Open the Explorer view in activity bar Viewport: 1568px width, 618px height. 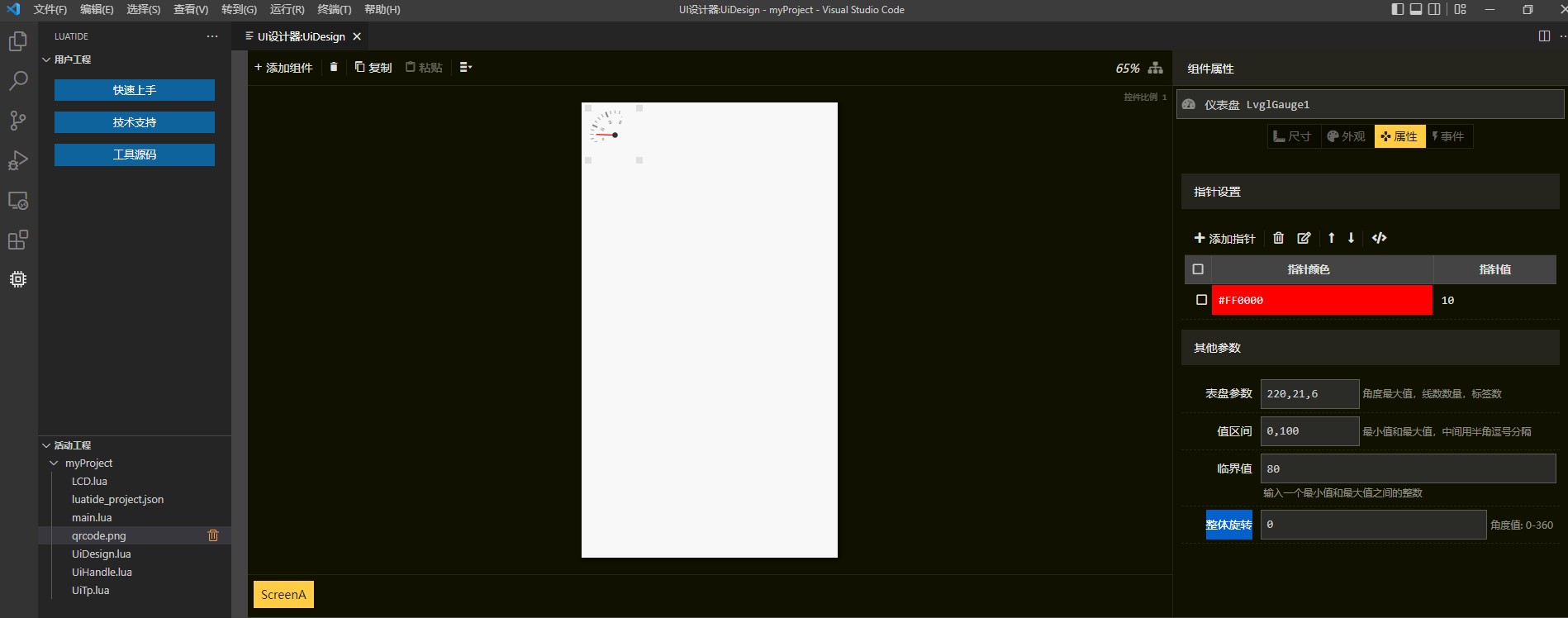click(x=18, y=41)
